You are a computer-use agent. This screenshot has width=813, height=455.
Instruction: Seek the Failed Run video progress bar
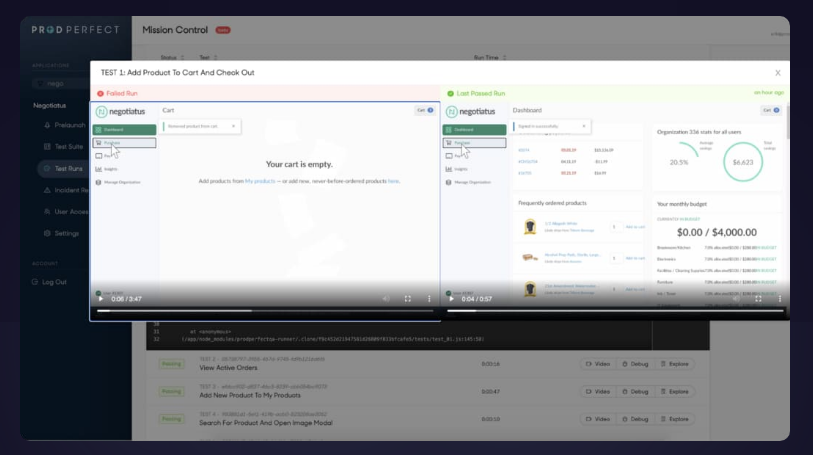point(265,311)
